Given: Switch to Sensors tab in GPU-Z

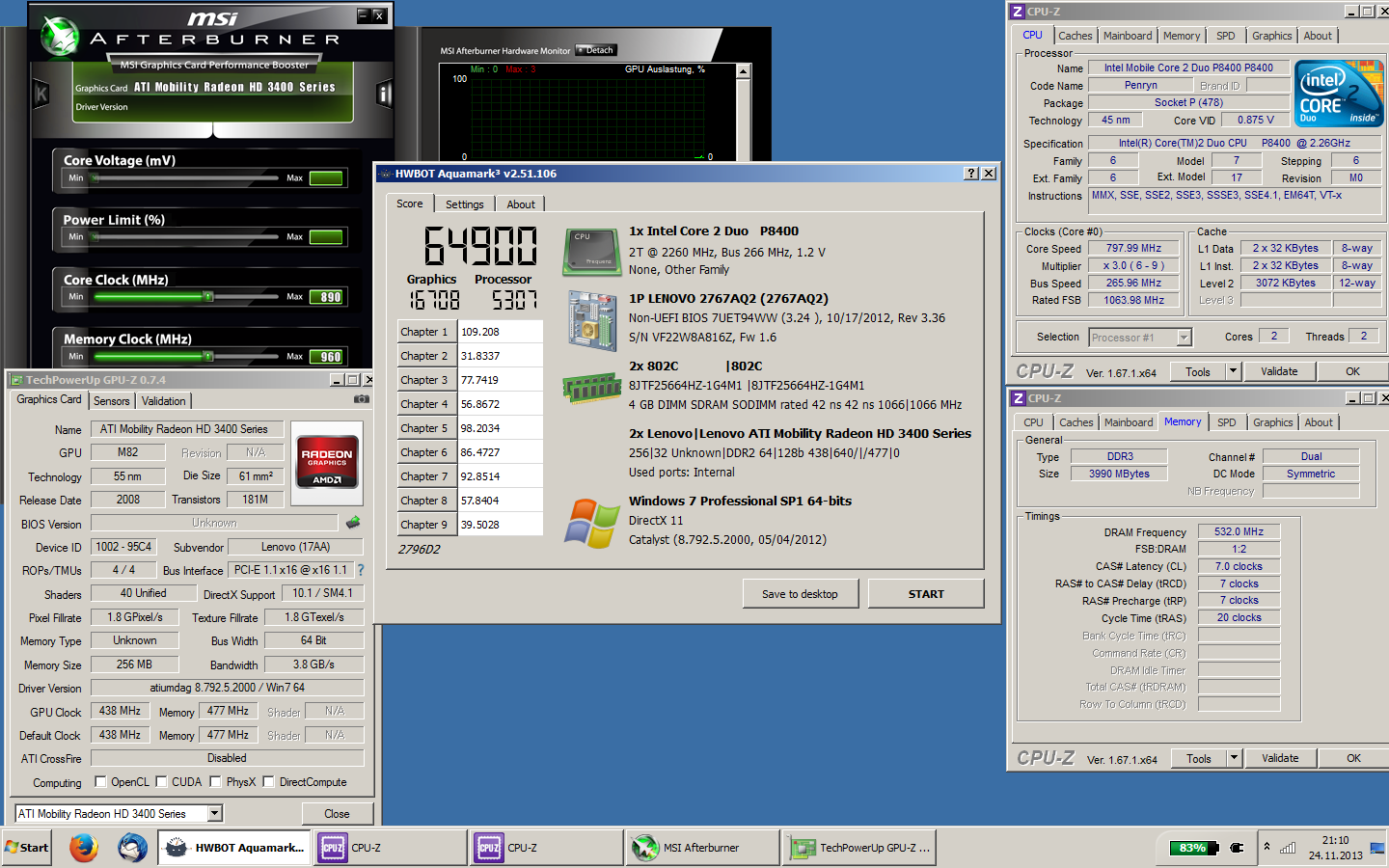Looking at the screenshot, I should tap(111, 401).
